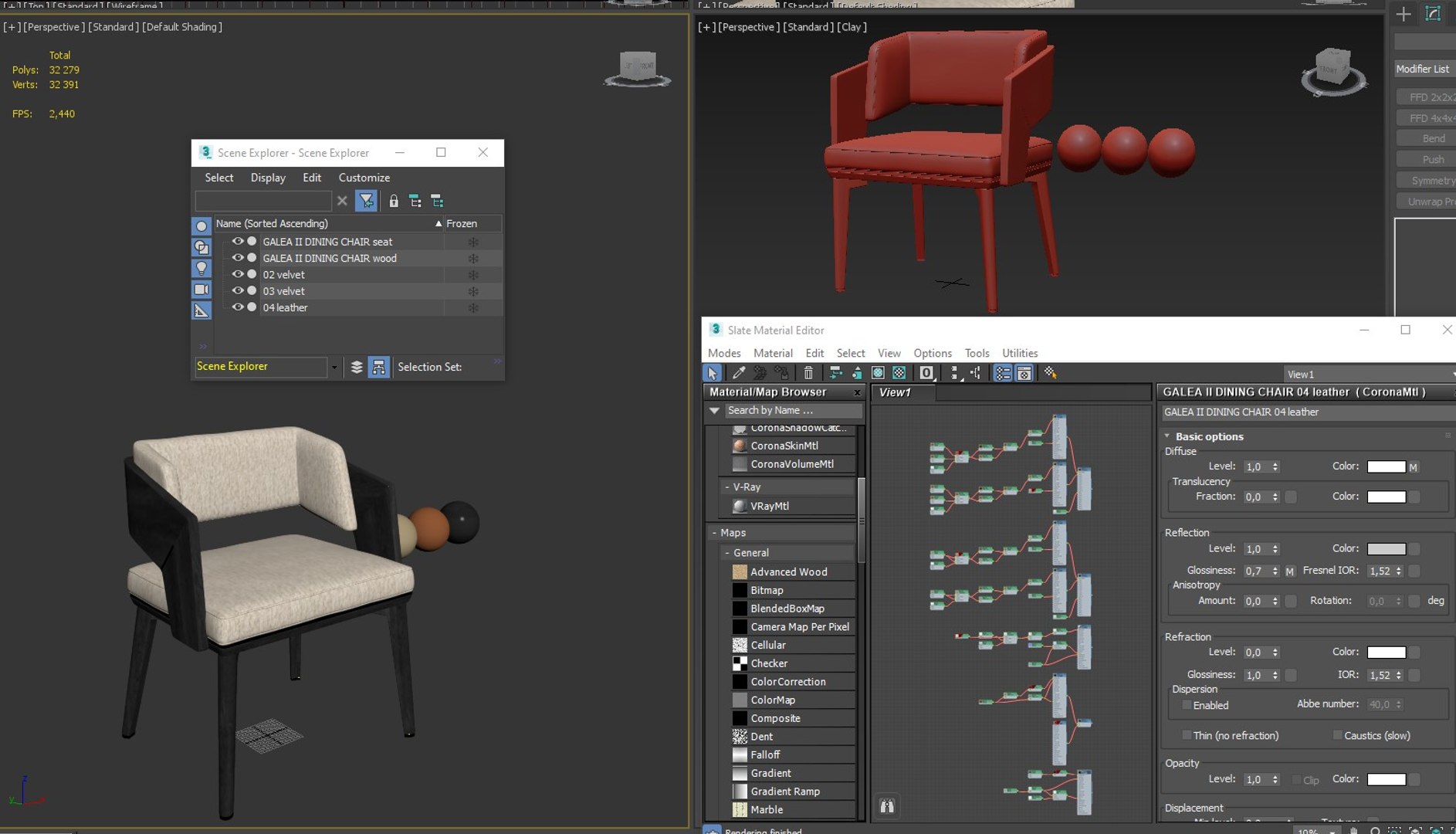The image size is (1456, 834).
Task: Toggle Display Shapes filter in Scene Explorer
Action: click(201, 247)
